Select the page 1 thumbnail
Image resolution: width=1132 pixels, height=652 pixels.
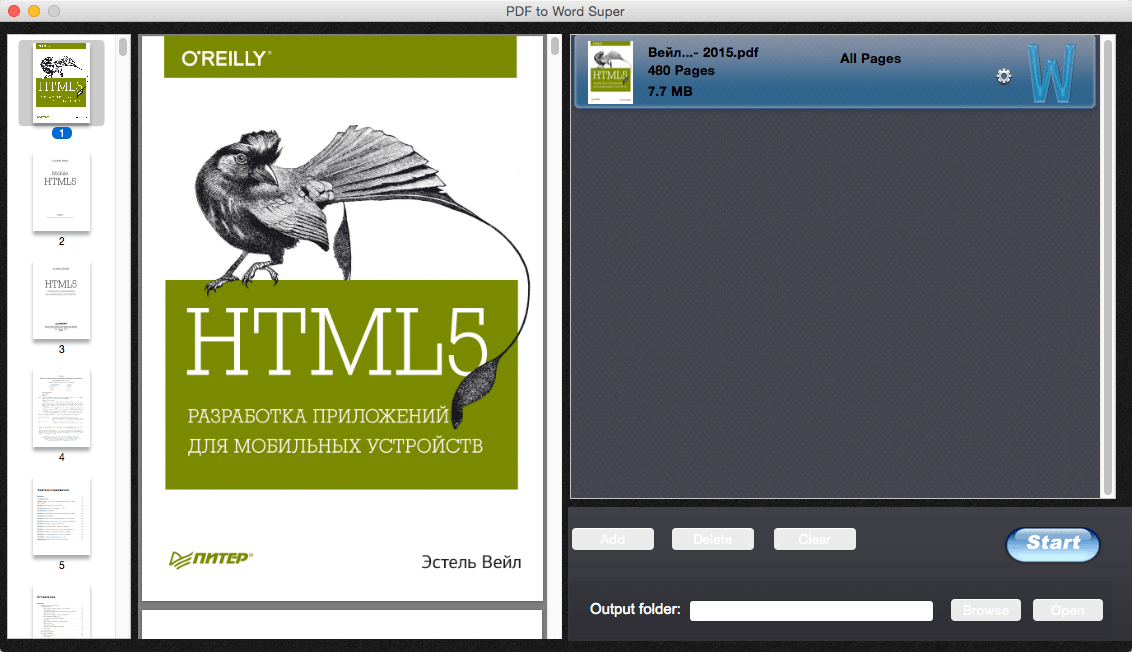point(61,82)
